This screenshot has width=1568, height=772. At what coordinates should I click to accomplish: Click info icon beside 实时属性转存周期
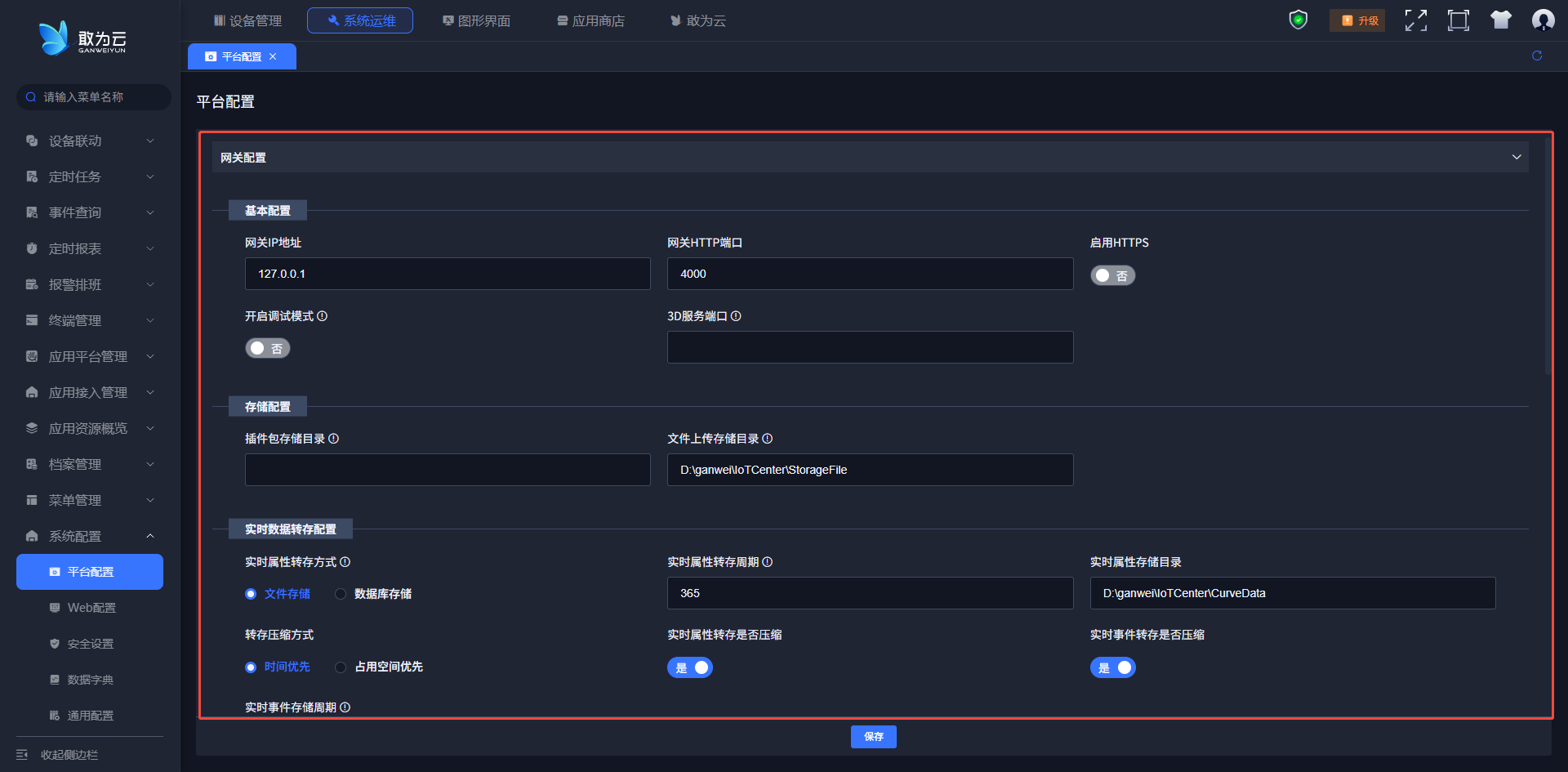tap(768, 562)
